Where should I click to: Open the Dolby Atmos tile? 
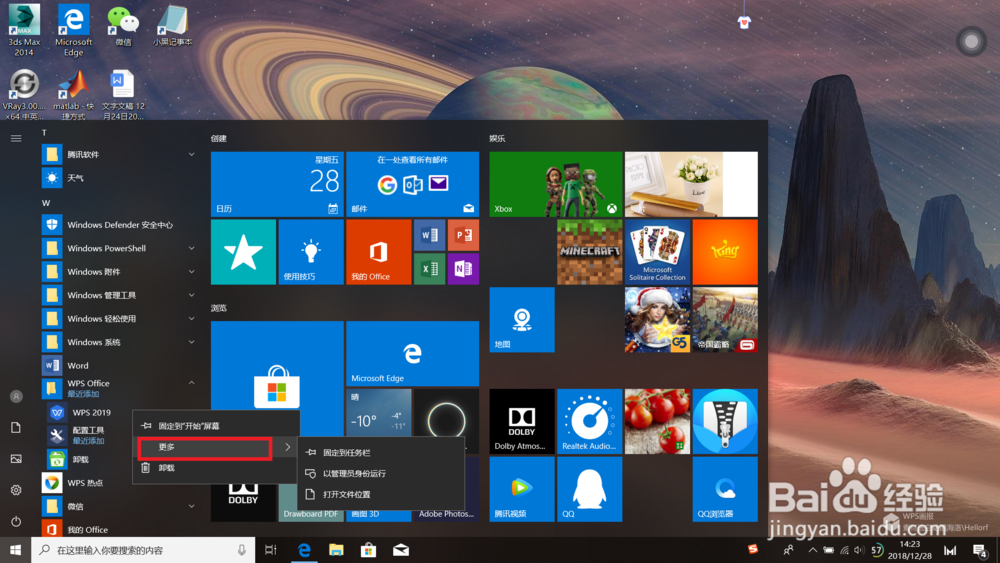pyautogui.click(x=522, y=421)
